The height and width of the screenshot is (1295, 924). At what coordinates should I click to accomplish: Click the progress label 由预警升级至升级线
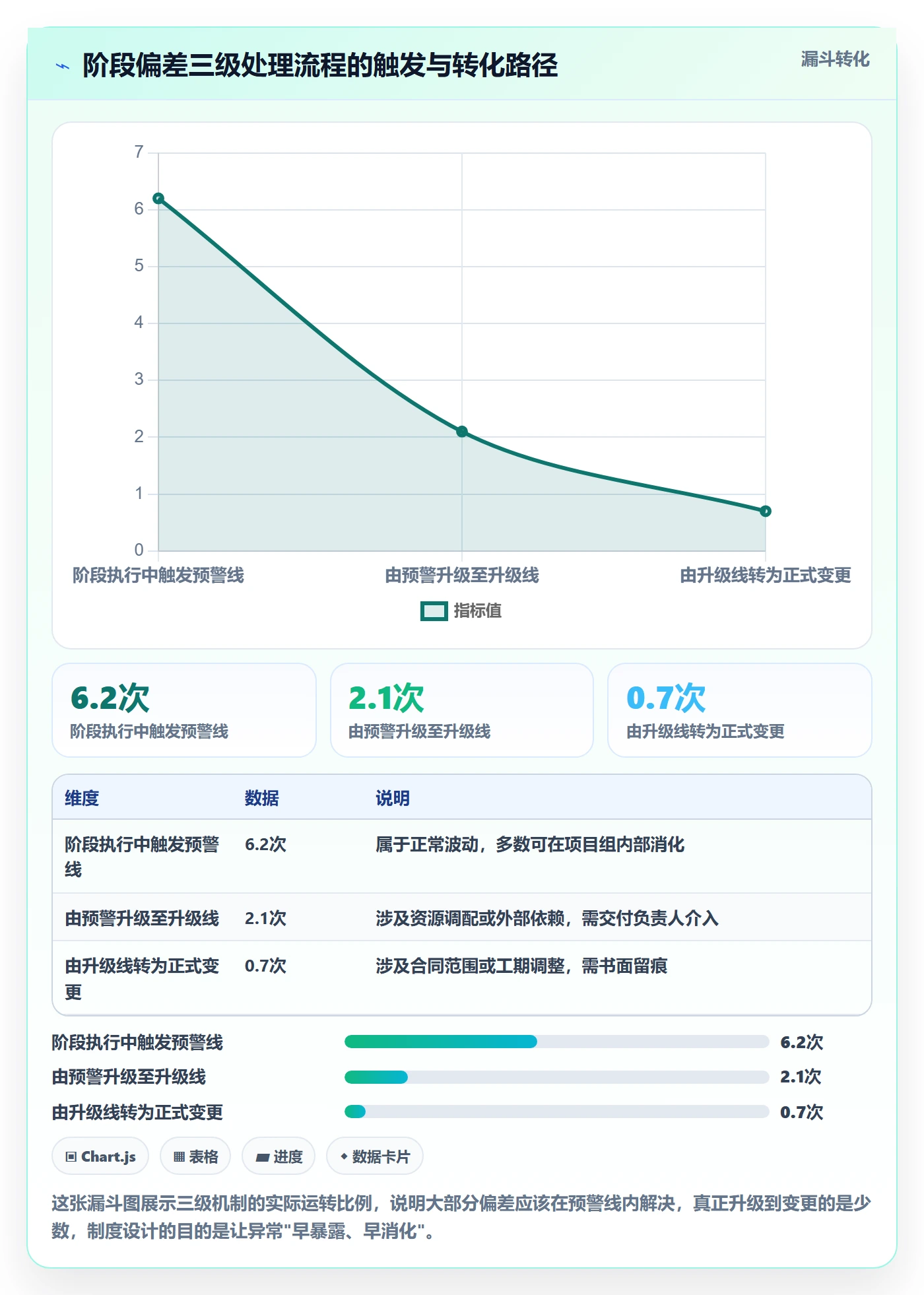[129, 1077]
